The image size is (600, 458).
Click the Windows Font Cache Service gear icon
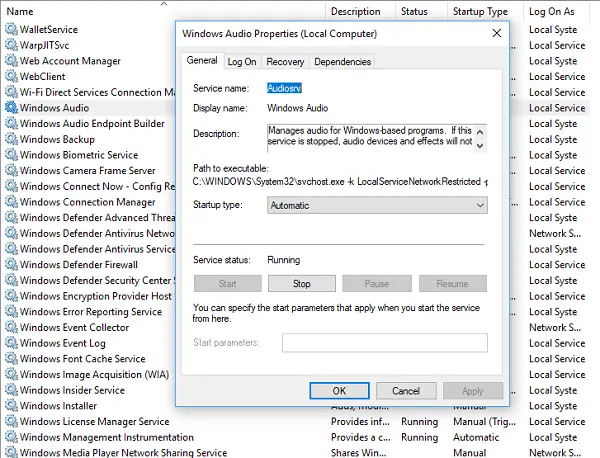(x=11, y=359)
